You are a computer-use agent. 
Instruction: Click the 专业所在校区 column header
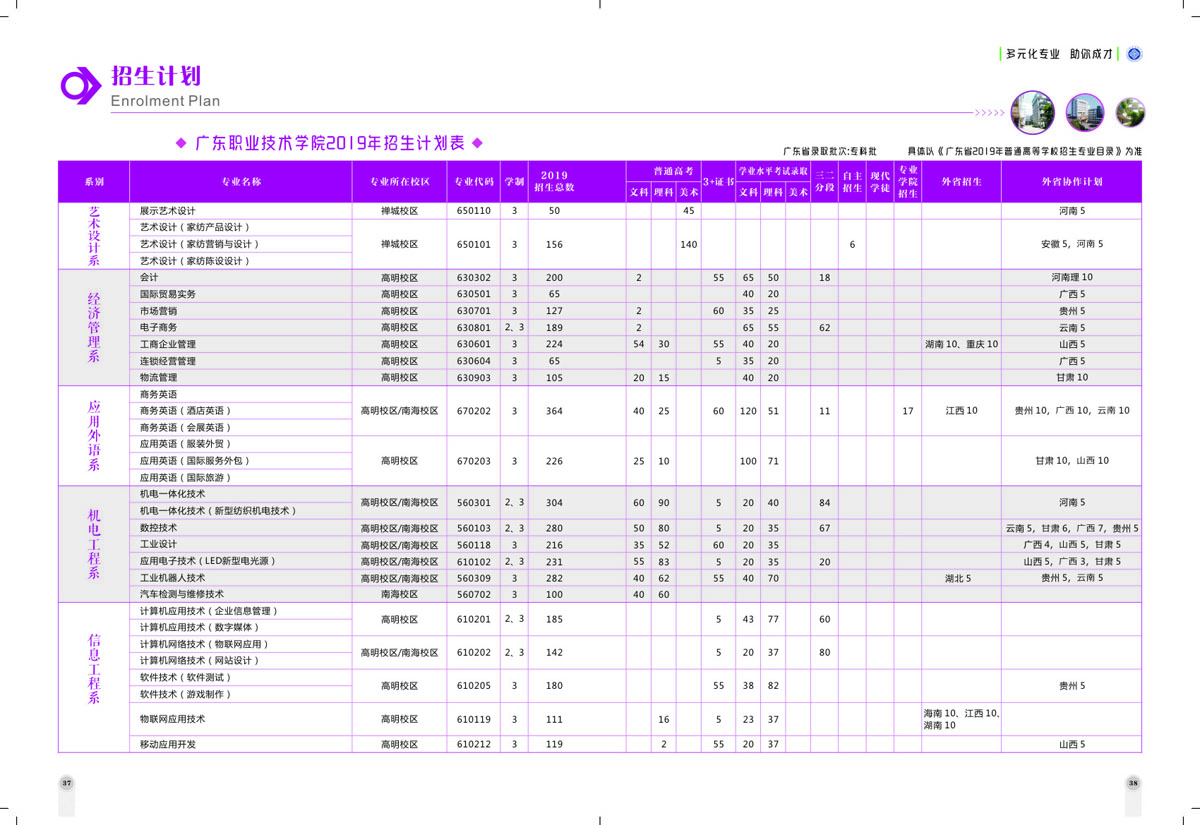coord(400,182)
